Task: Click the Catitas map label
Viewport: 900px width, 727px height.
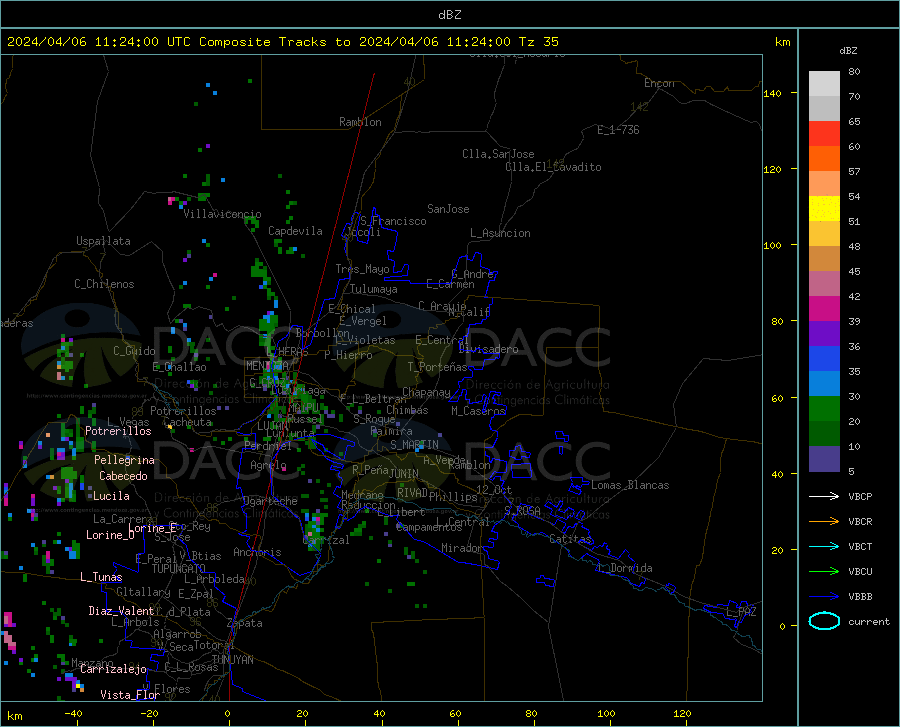Action: [x=570, y=539]
